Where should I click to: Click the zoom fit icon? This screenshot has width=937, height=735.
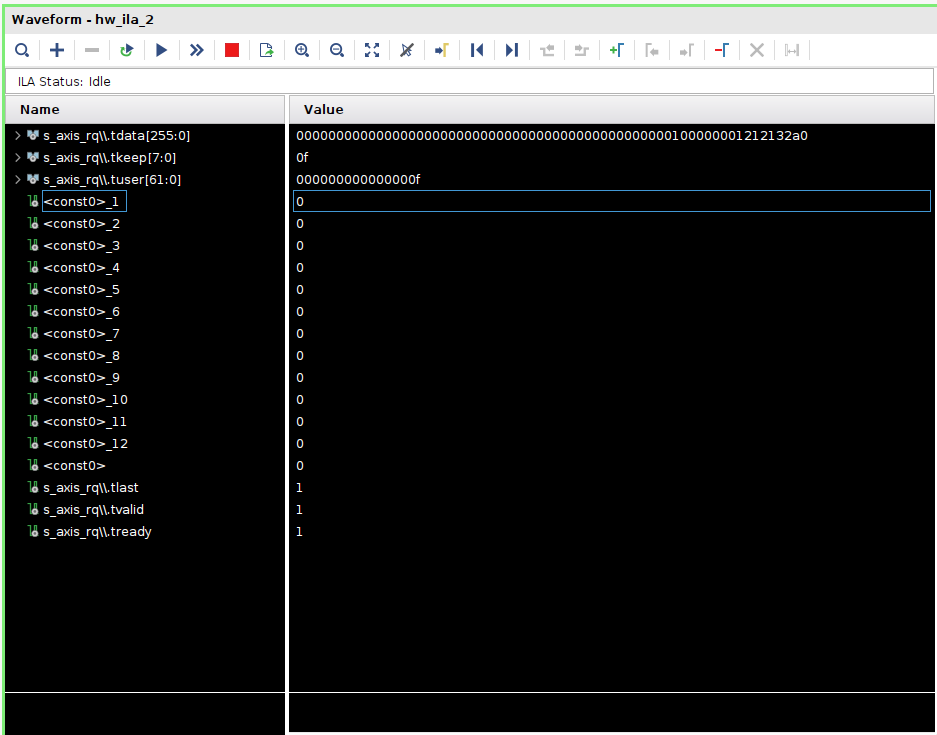(x=372, y=50)
